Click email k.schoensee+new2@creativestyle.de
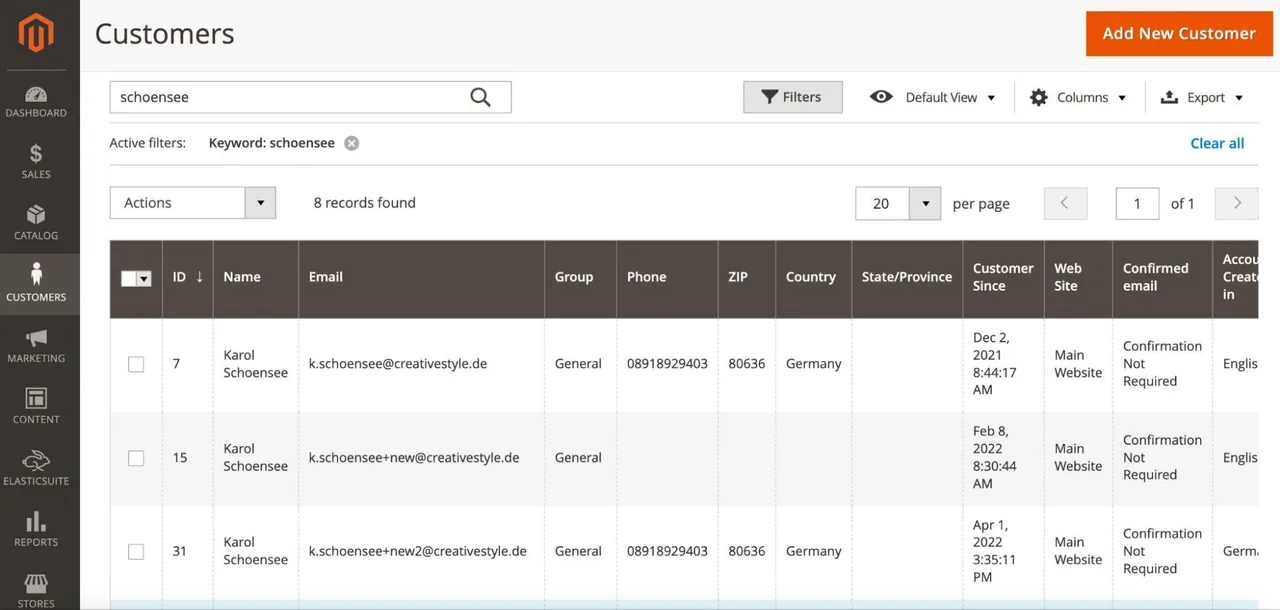 (x=418, y=551)
